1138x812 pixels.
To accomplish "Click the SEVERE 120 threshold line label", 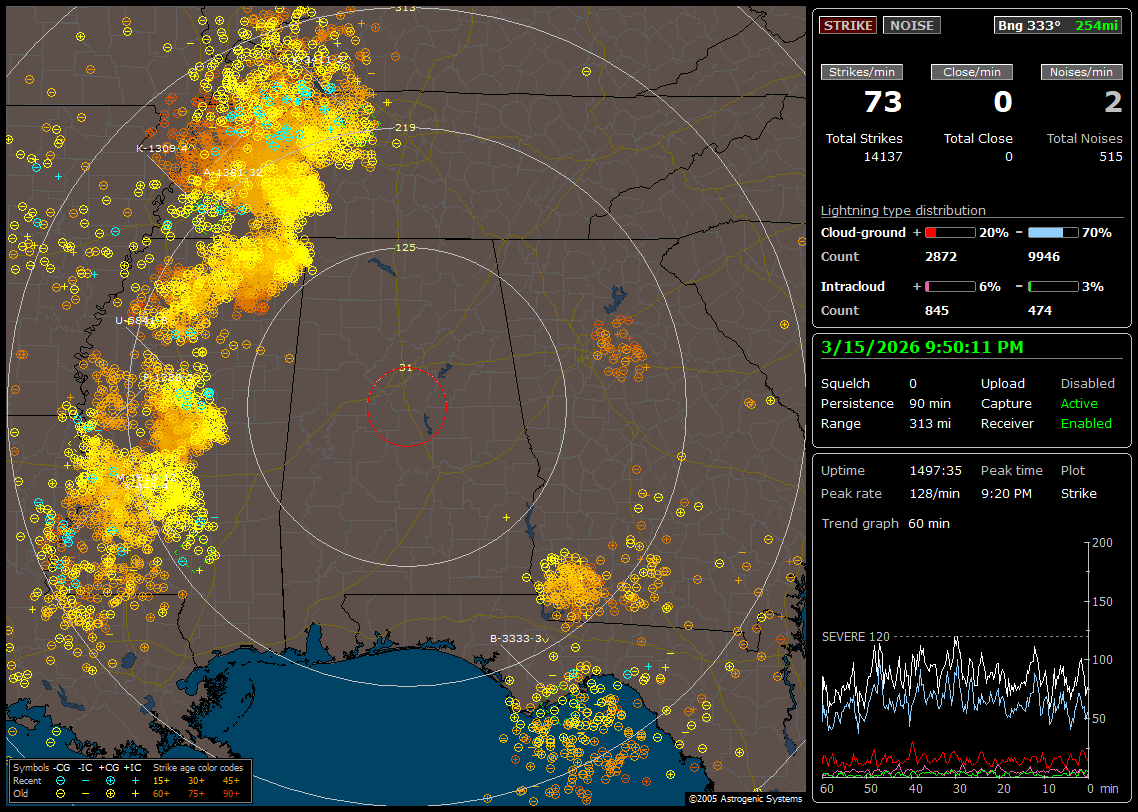I will pos(855,636).
